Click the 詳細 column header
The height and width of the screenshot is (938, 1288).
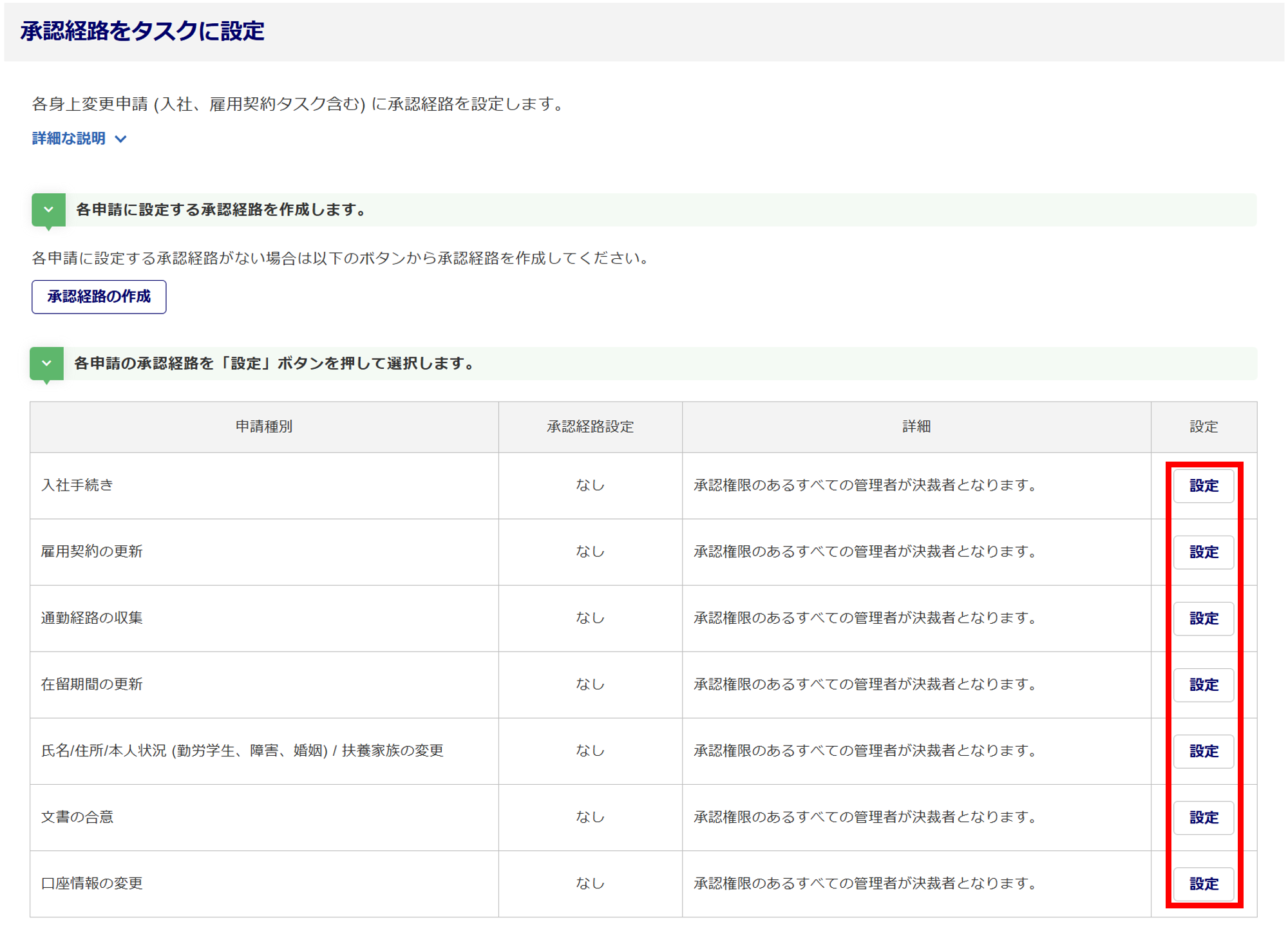(916, 427)
